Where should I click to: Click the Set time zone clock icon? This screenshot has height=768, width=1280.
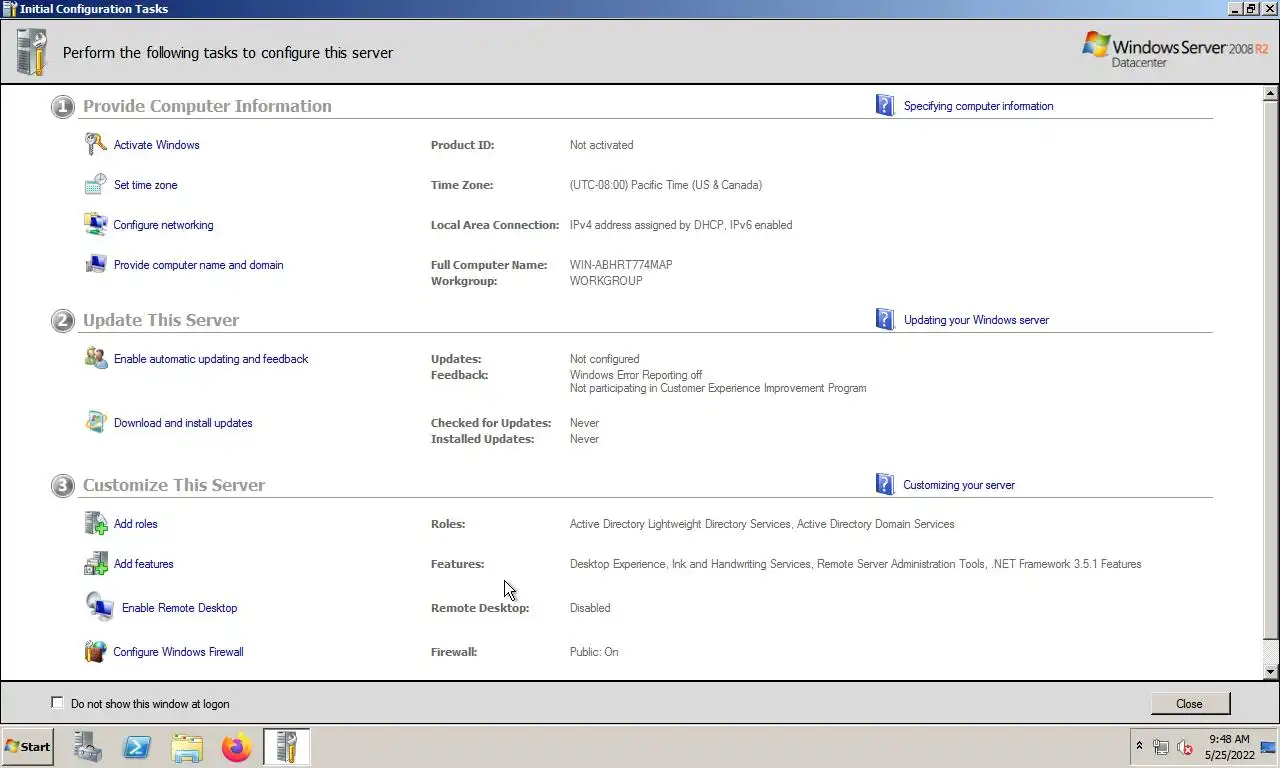[x=95, y=184]
